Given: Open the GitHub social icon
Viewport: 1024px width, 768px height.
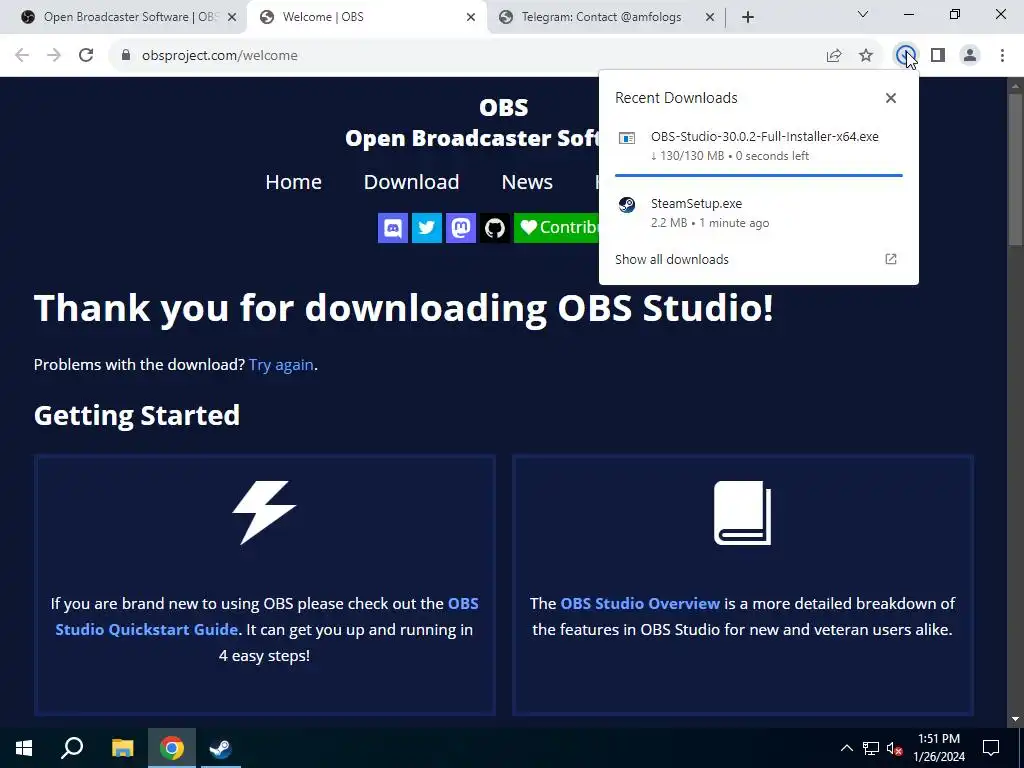Looking at the screenshot, I should [495, 228].
